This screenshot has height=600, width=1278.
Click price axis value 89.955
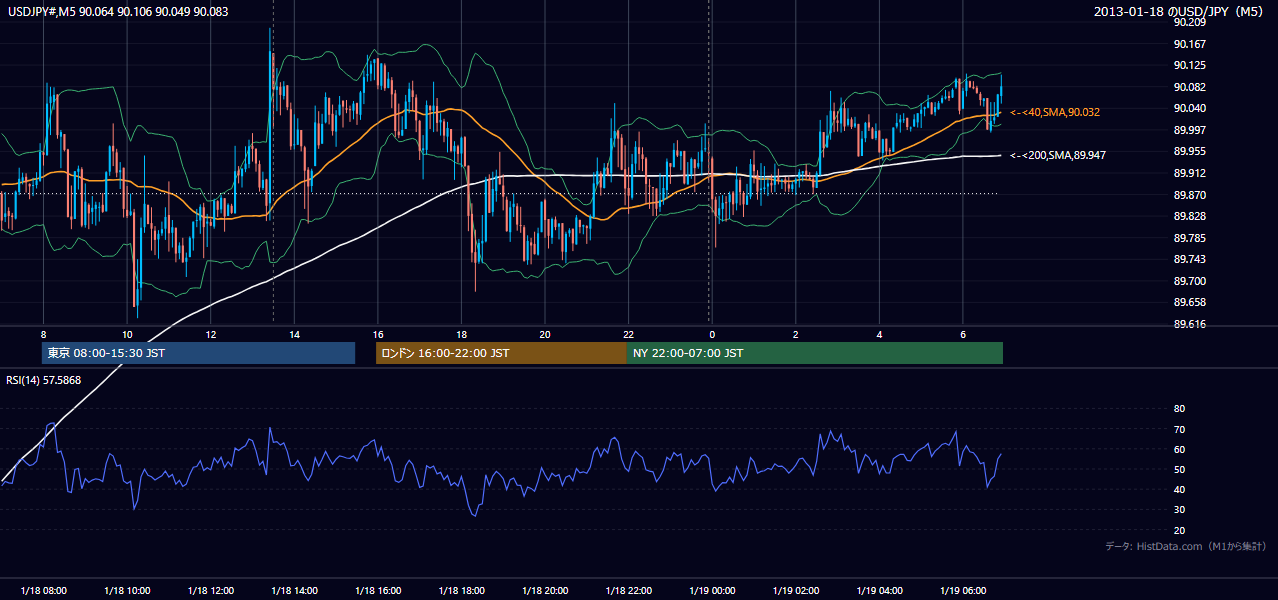click(x=1190, y=152)
